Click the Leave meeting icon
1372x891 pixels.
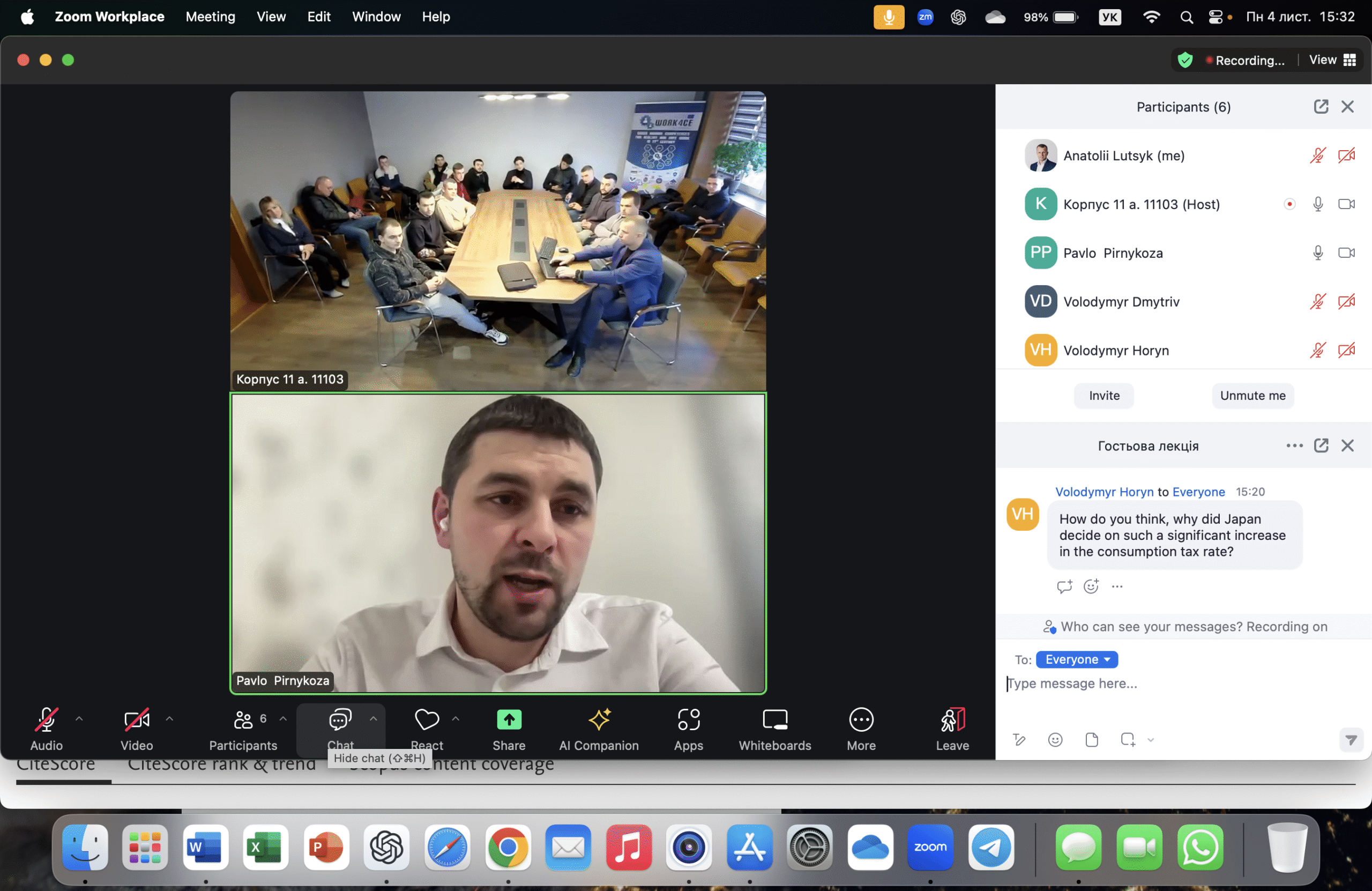952,720
